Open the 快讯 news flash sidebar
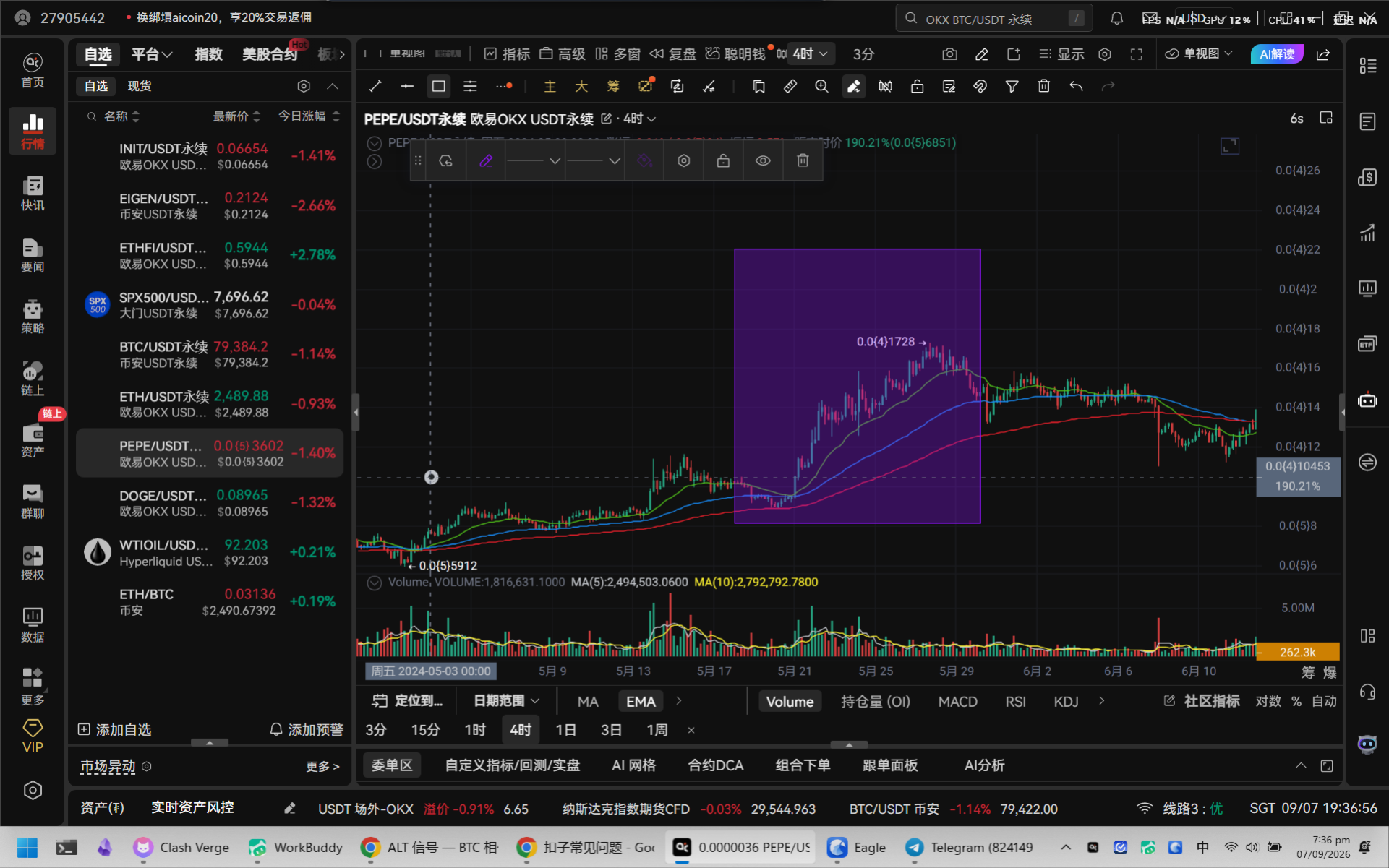 [33, 192]
